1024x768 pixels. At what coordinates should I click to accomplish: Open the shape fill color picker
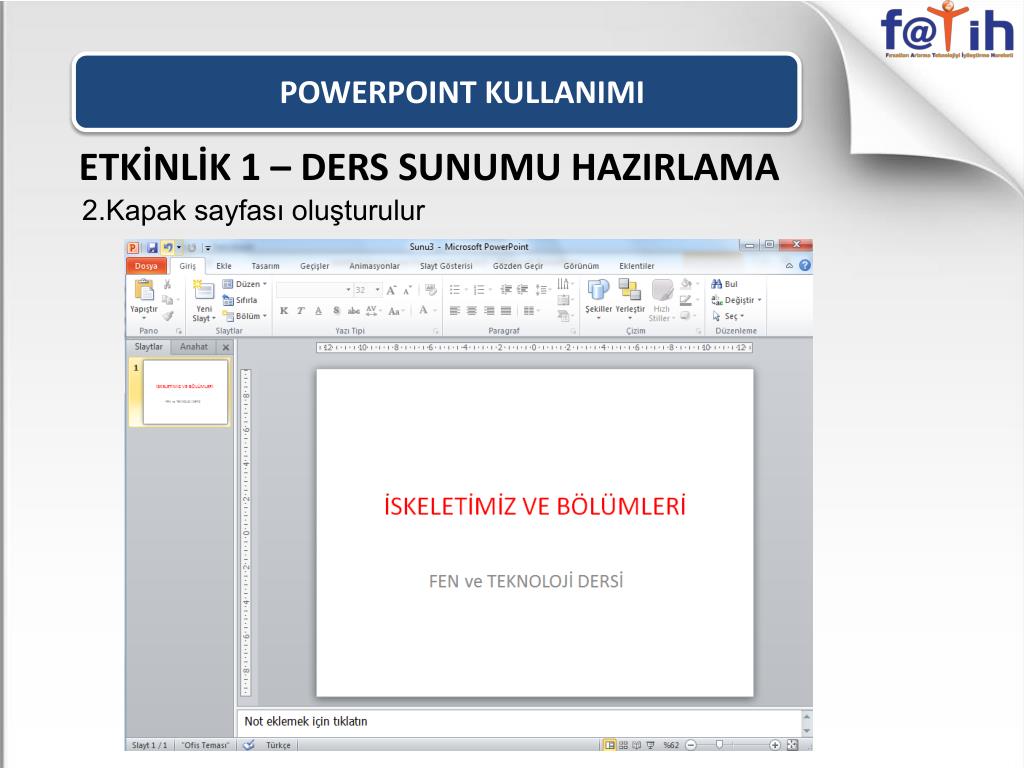(x=688, y=284)
